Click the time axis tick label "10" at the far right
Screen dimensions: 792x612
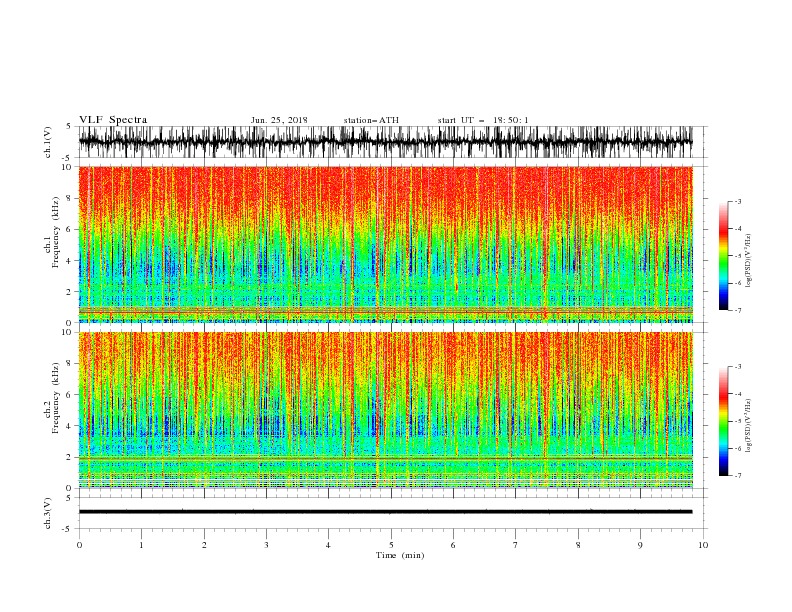point(703,546)
